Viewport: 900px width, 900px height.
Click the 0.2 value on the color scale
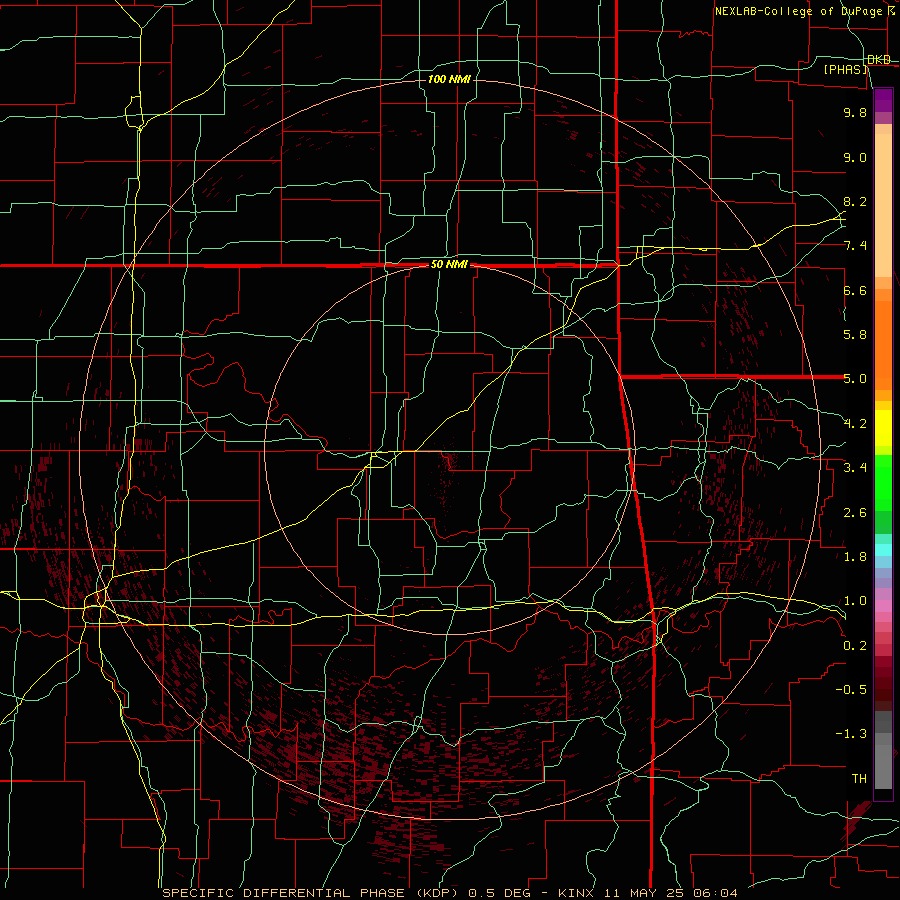point(855,646)
